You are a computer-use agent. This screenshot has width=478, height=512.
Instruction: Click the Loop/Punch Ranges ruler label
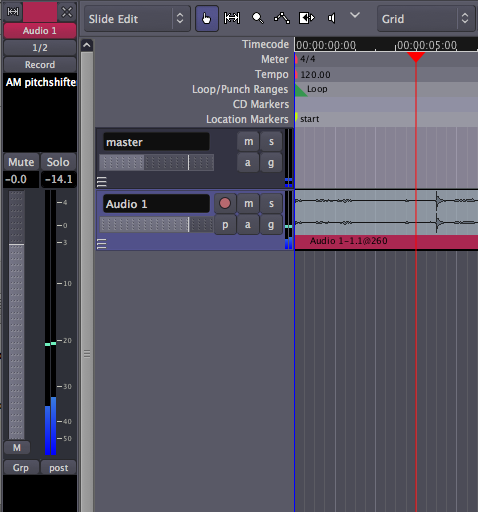[240, 89]
